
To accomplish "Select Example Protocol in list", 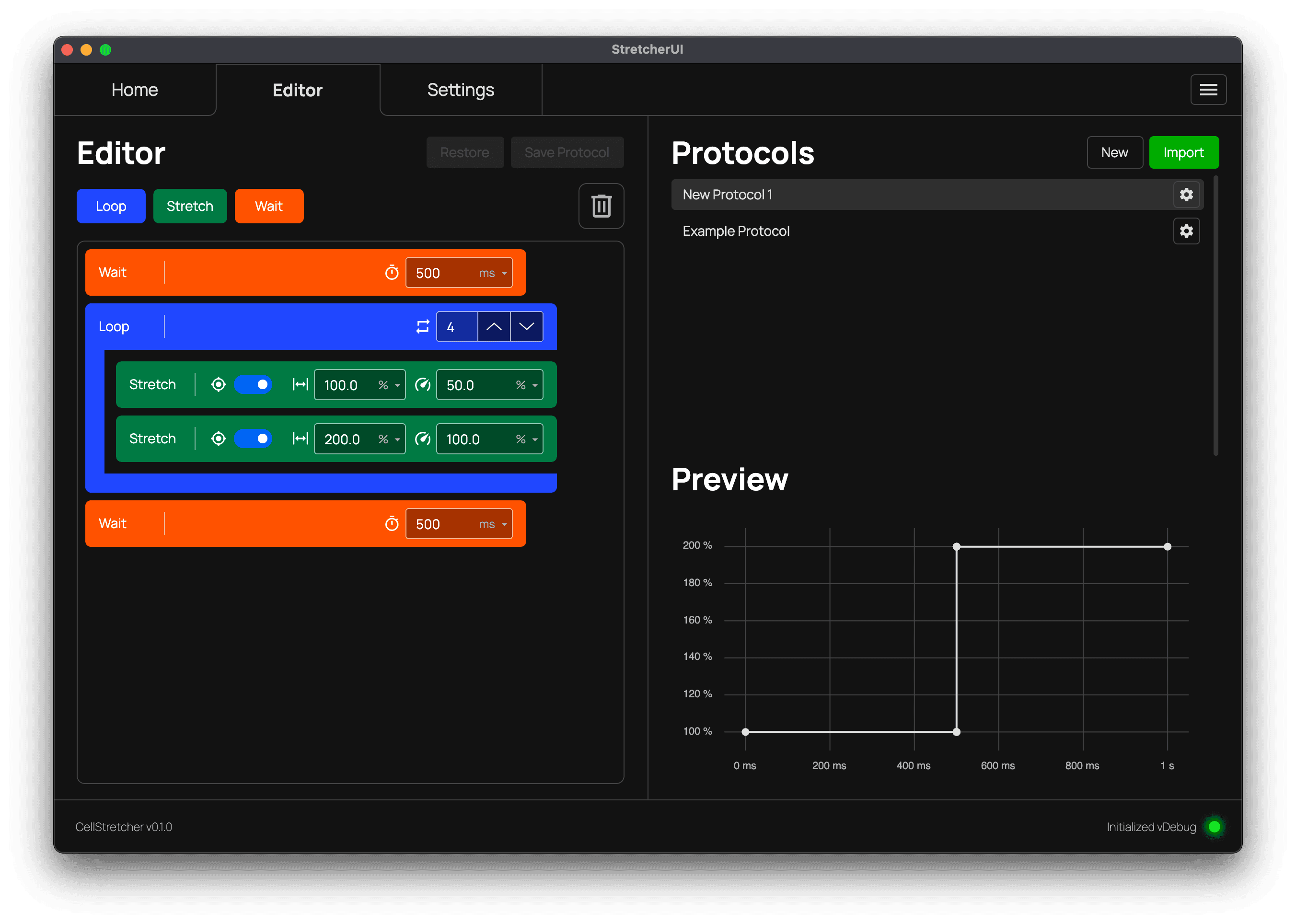I will 937,231.
